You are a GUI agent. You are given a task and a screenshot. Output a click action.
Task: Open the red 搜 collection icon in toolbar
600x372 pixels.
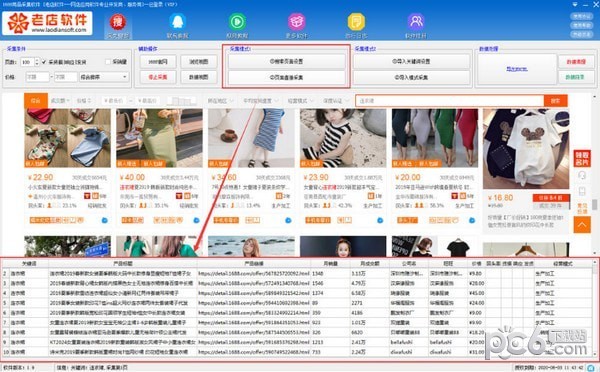point(118,22)
